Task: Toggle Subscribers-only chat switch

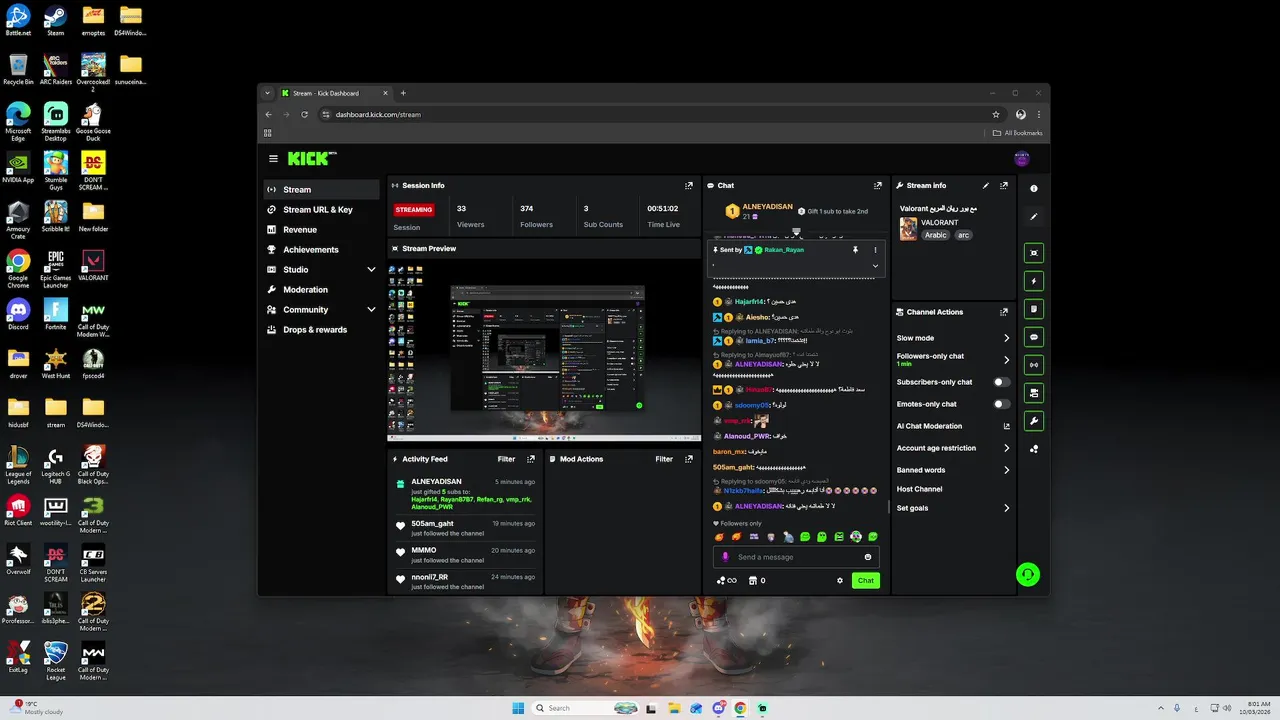Action: pyautogui.click(x=1001, y=382)
